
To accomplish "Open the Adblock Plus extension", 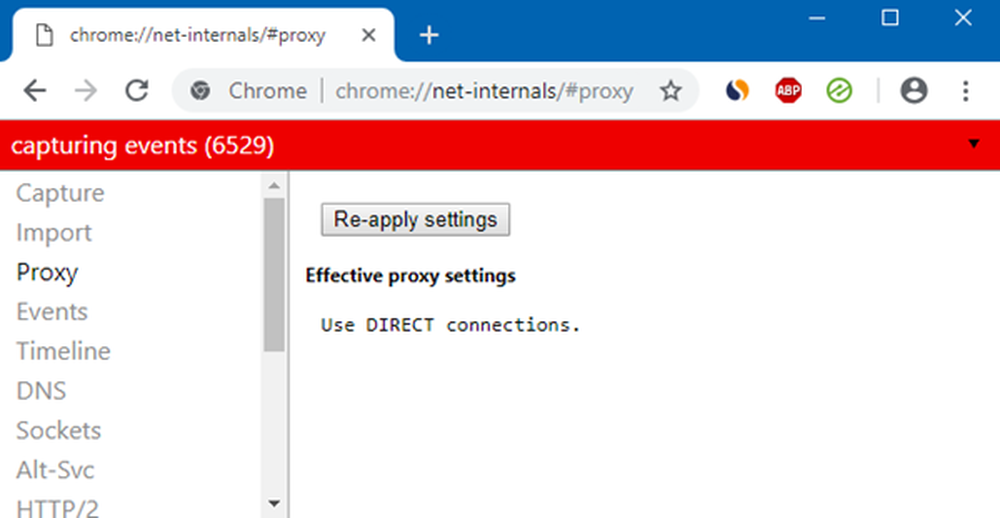I will click(788, 91).
